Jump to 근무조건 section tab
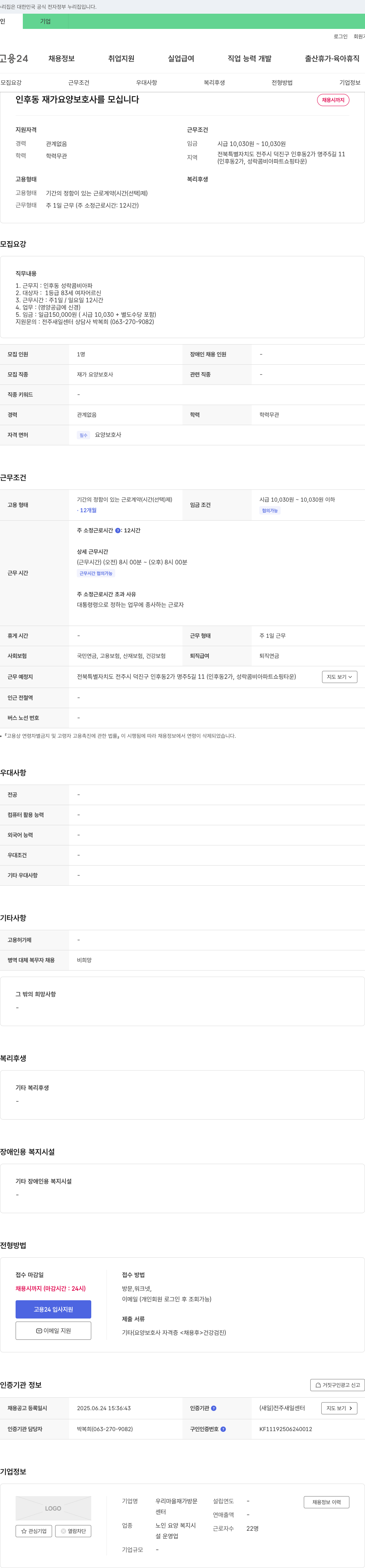365x1568 pixels. (x=78, y=83)
